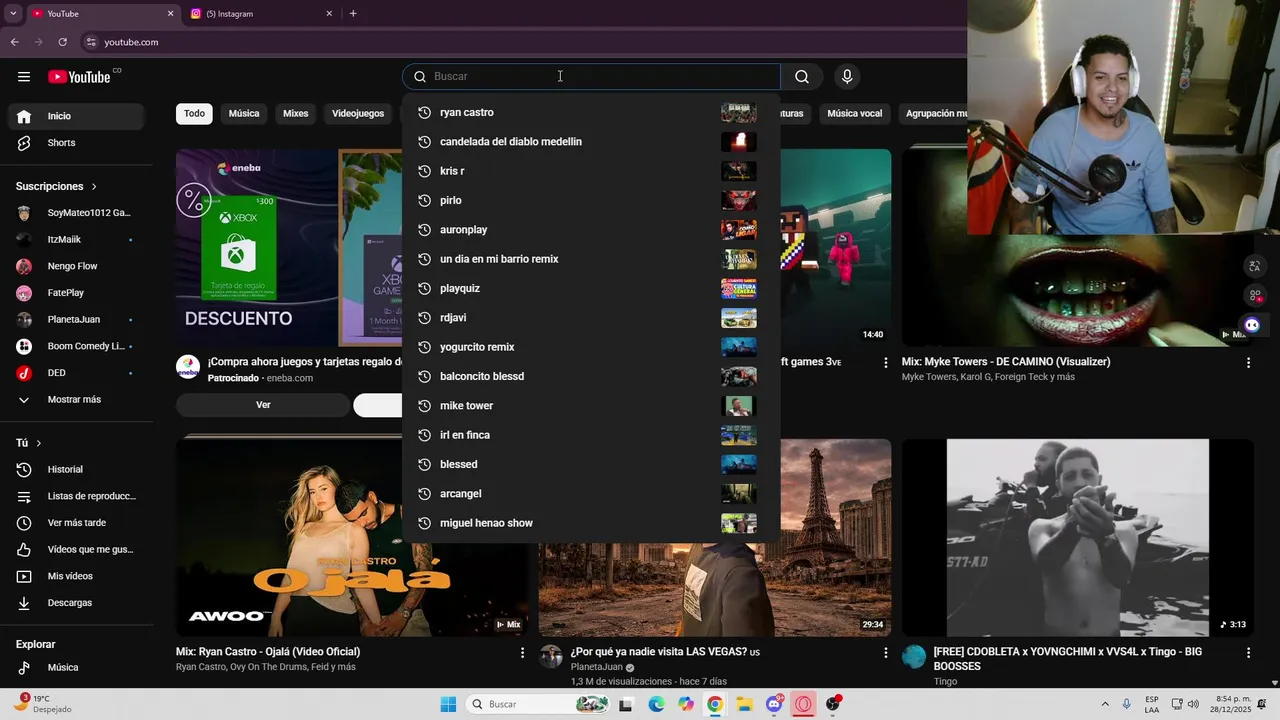
Task: Open the CDOBLETA BIG BOSSES video thumbnail
Action: tap(1078, 537)
